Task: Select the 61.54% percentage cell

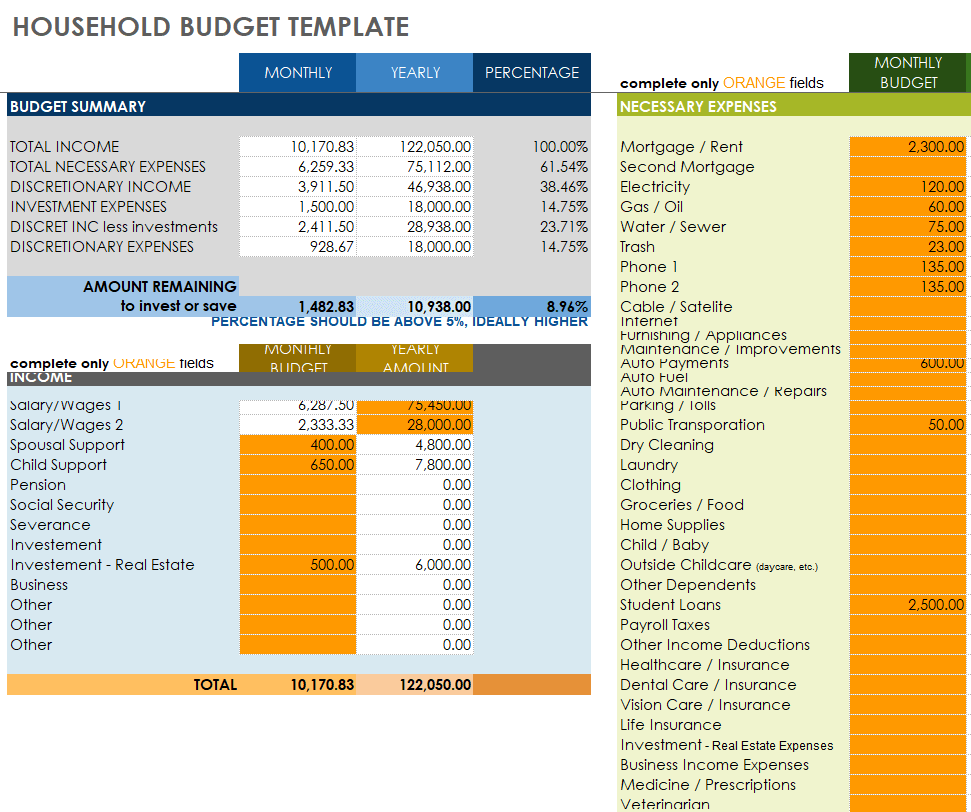Action: click(532, 167)
